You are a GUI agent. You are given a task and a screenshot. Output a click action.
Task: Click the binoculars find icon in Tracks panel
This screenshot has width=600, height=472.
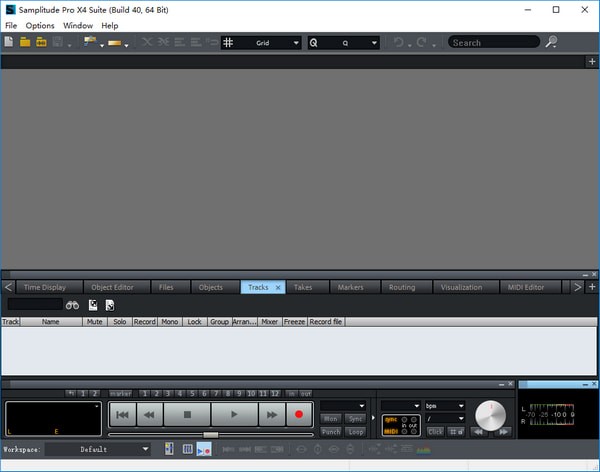(72, 305)
